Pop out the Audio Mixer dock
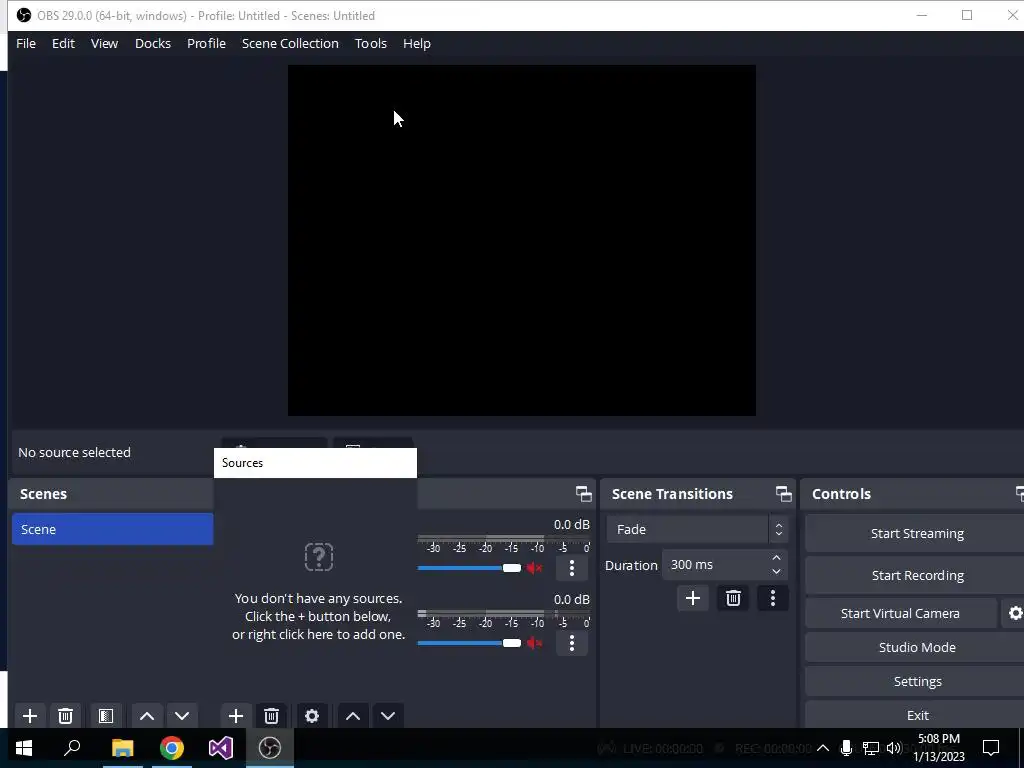The width and height of the screenshot is (1024, 768). pos(584,494)
